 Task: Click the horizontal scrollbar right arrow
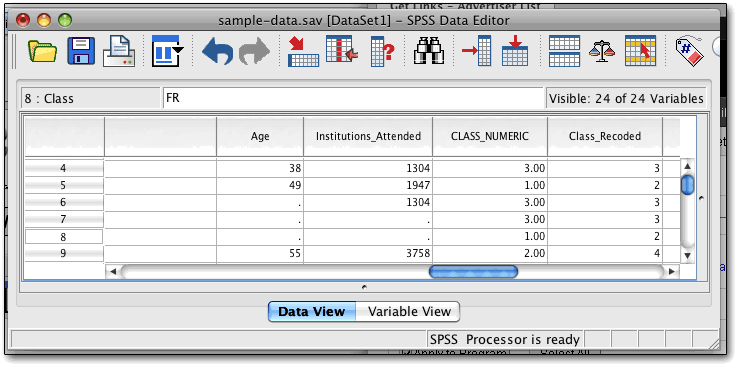672,272
